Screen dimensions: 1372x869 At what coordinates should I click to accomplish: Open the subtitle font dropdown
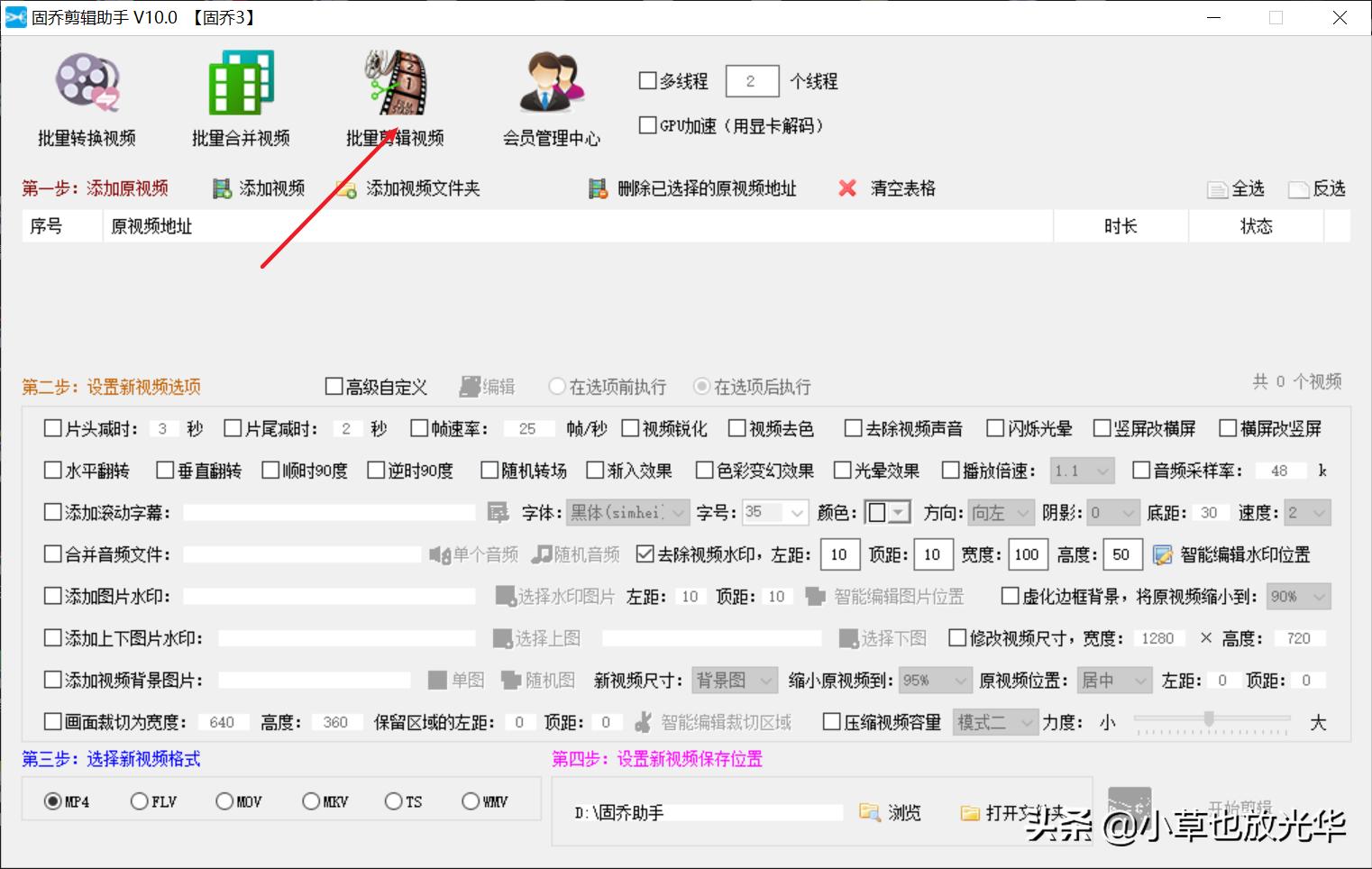point(626,512)
